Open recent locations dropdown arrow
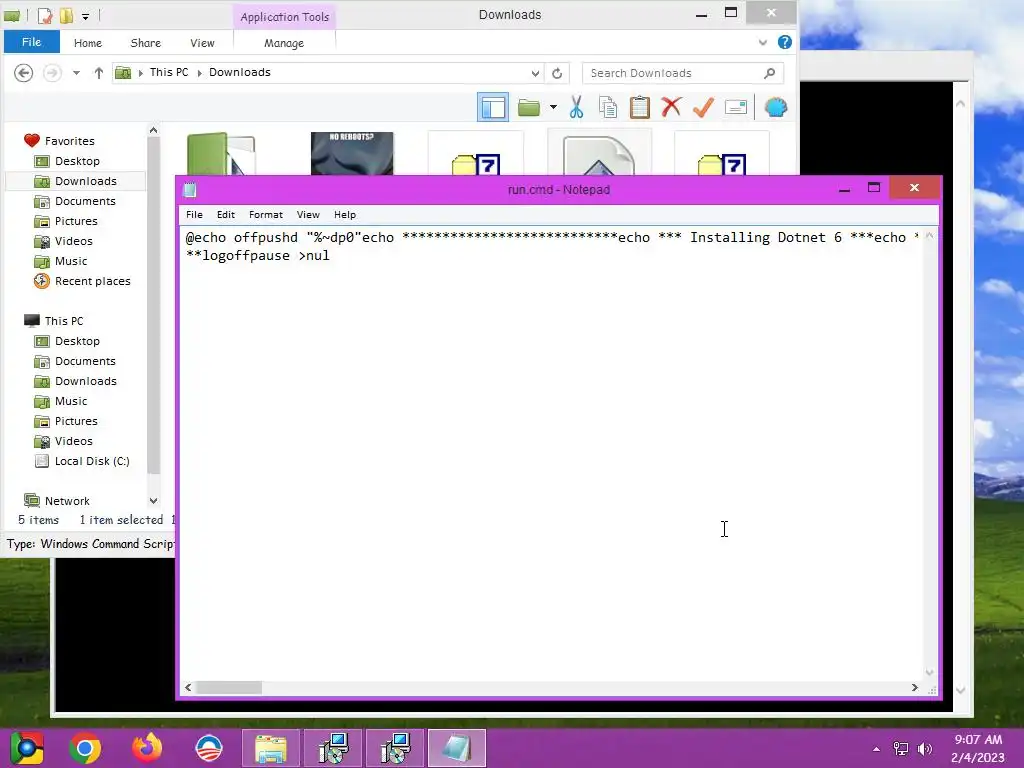Image resolution: width=1024 pixels, height=768 pixels. [76, 72]
